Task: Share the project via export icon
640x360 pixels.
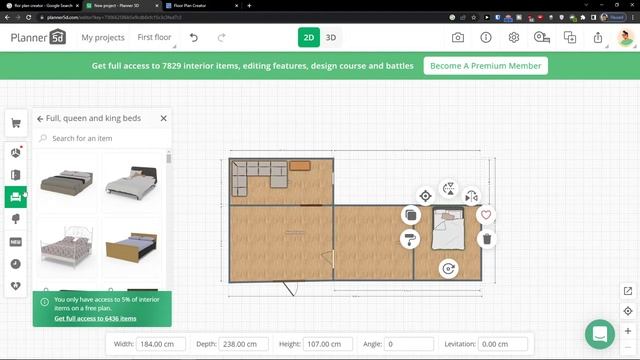Action: point(598,38)
